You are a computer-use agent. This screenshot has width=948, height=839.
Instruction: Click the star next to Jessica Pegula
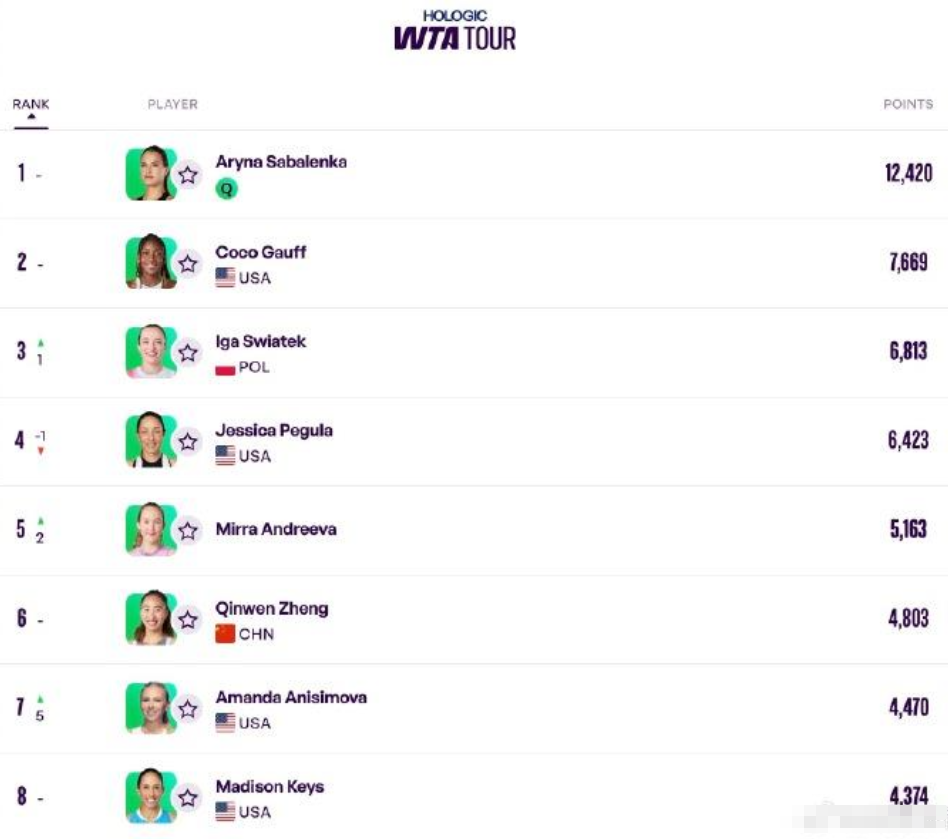click(188, 442)
